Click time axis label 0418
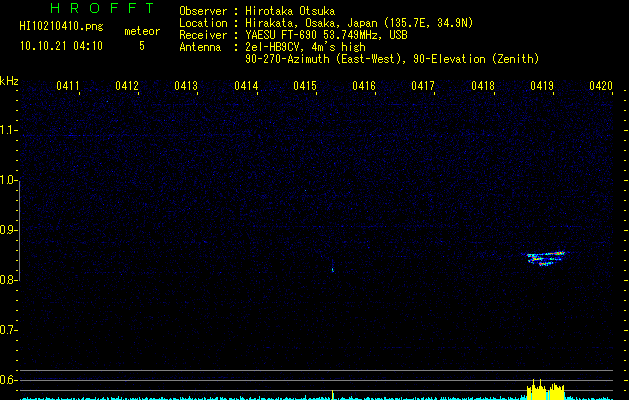Viewport: 629px width, 400px height. (x=483, y=86)
